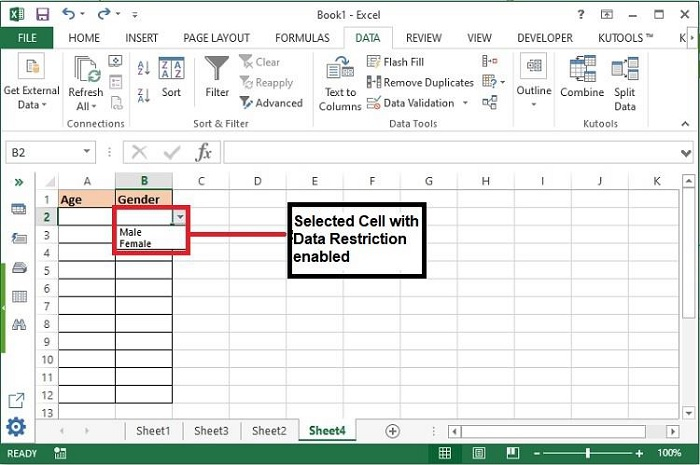The height and width of the screenshot is (465, 700).
Task: Expand the Name Box dropdown
Action: pyautogui.click(x=87, y=152)
